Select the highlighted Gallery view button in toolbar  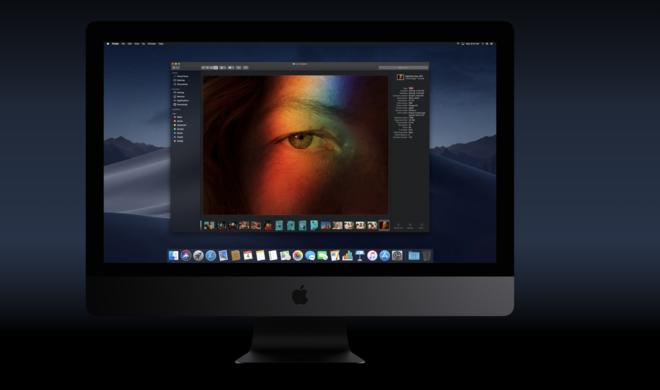point(216,67)
